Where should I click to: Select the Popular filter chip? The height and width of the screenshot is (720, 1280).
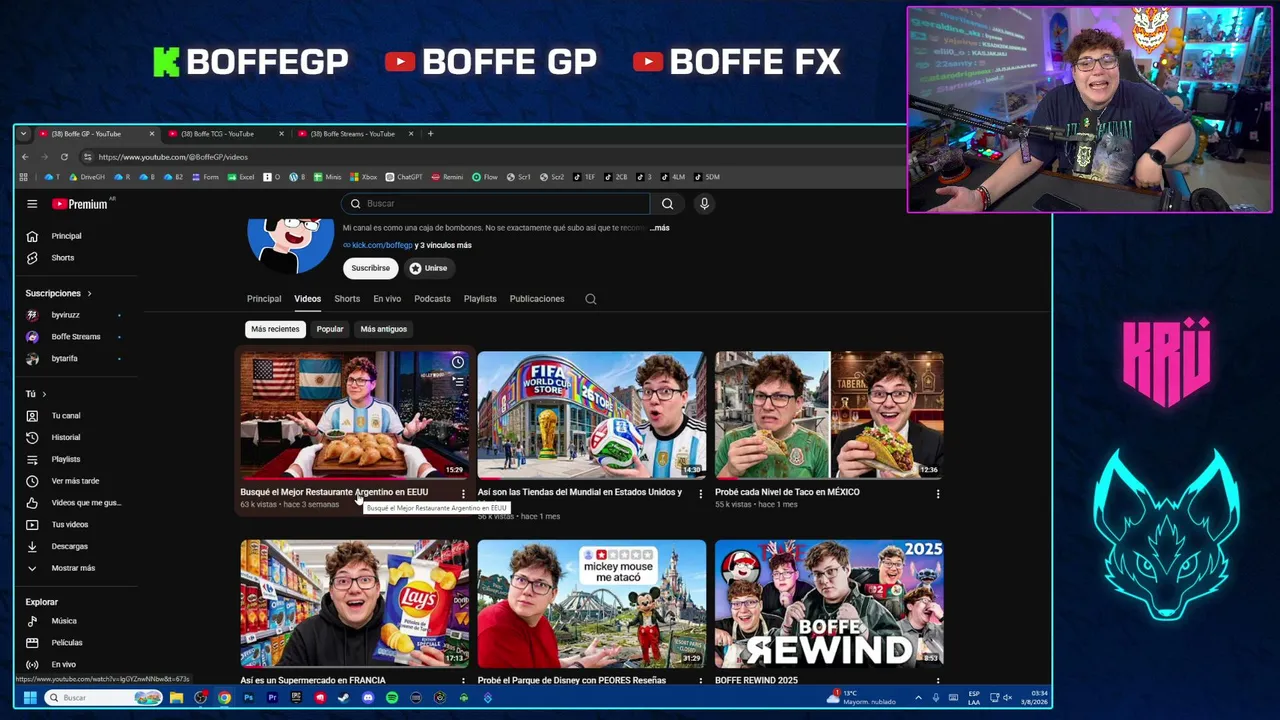[x=330, y=329]
